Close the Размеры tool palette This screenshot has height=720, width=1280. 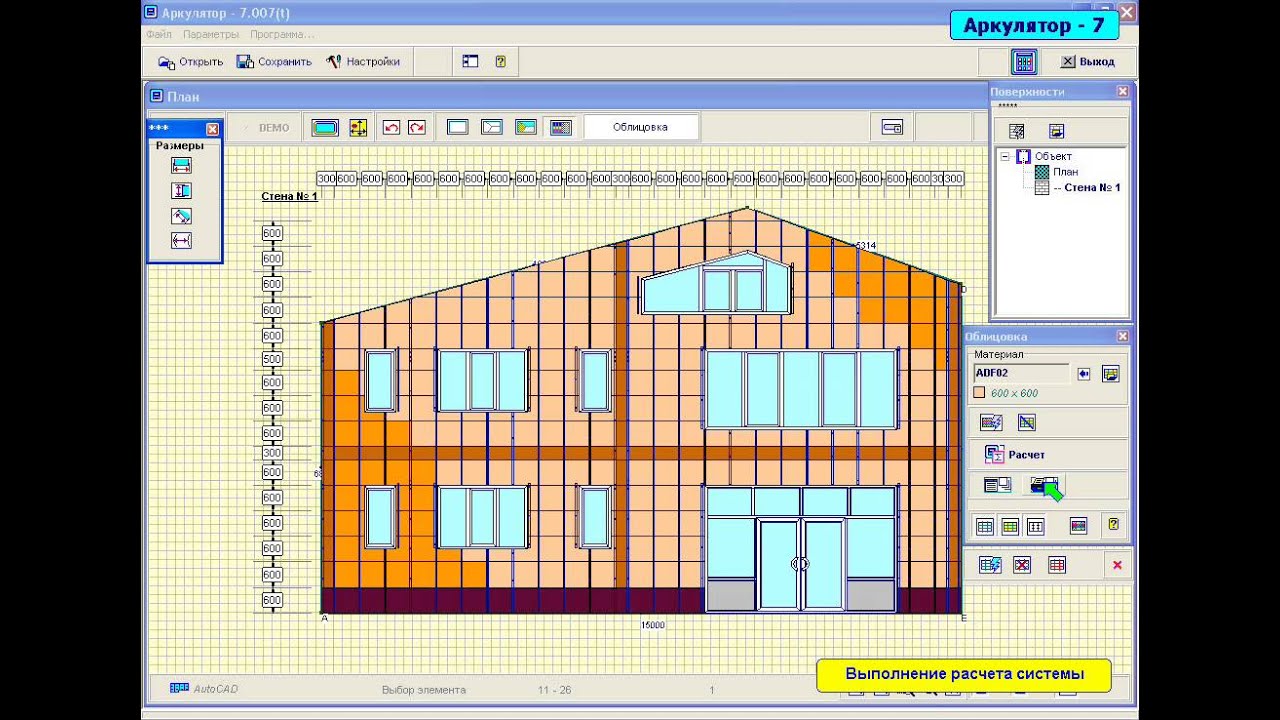pyautogui.click(x=212, y=129)
